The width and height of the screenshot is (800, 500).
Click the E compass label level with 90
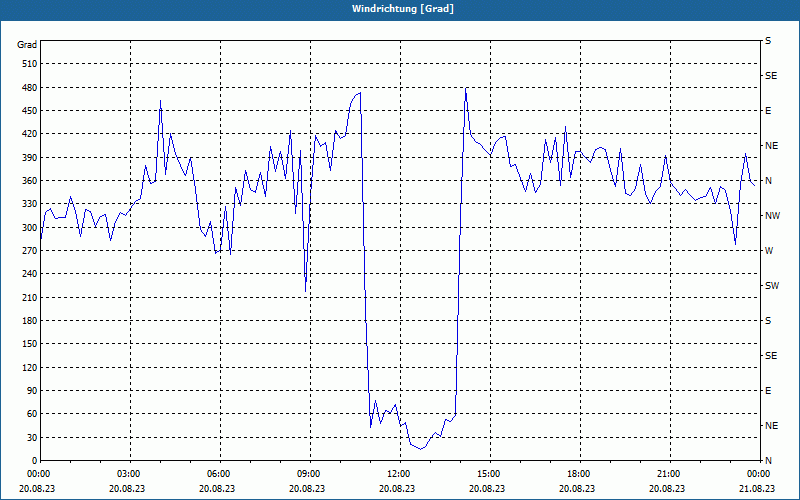768,390
